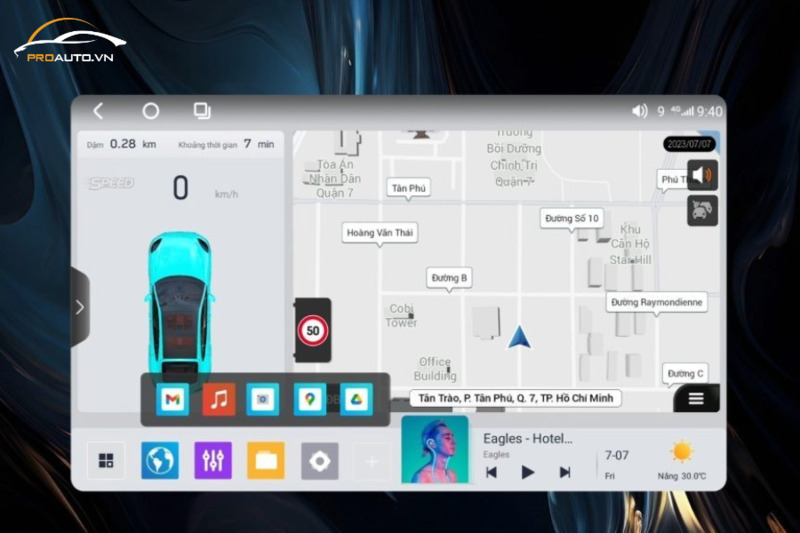Open Gmail app in the popup dock
The height and width of the screenshot is (533, 800).
coord(173,400)
